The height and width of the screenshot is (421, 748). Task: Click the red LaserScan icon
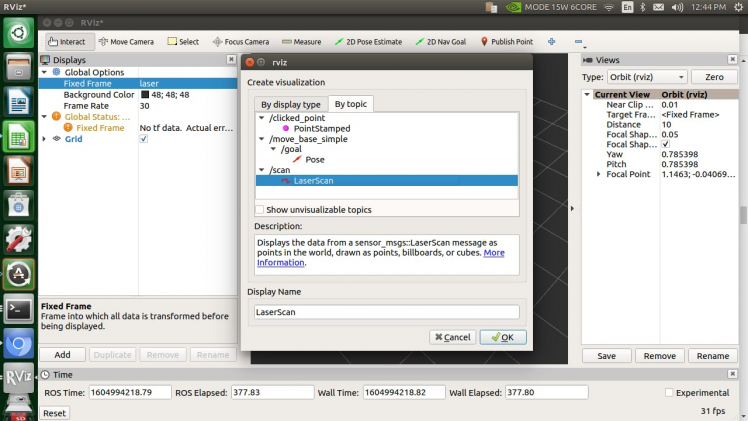click(285, 181)
